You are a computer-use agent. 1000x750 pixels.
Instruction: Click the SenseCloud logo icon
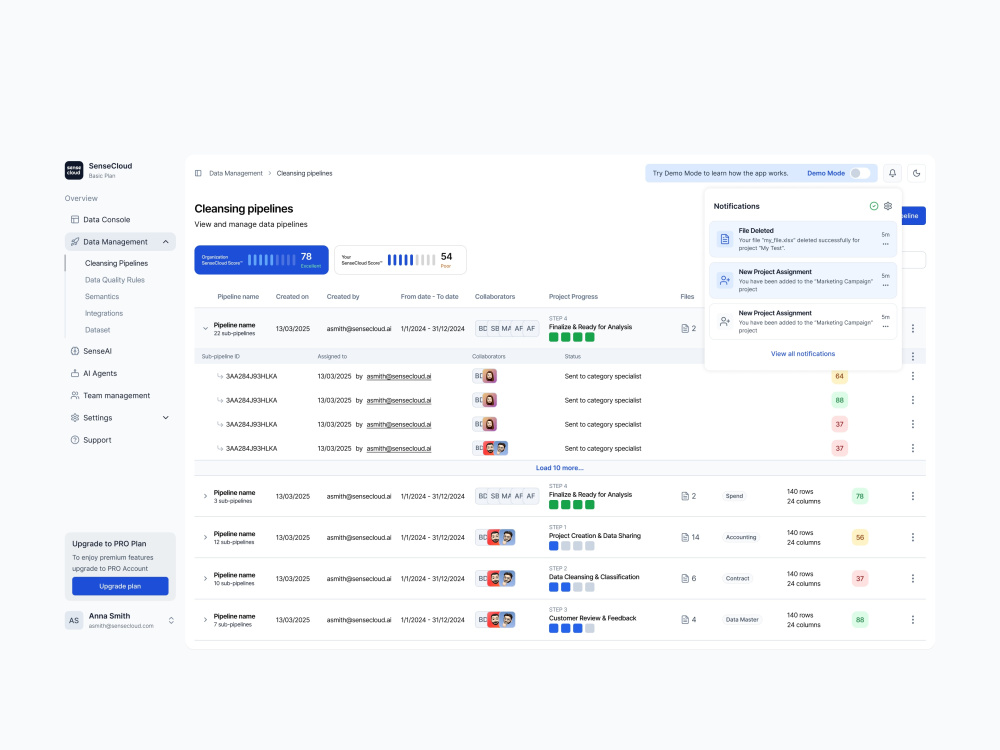pyautogui.click(x=74, y=170)
